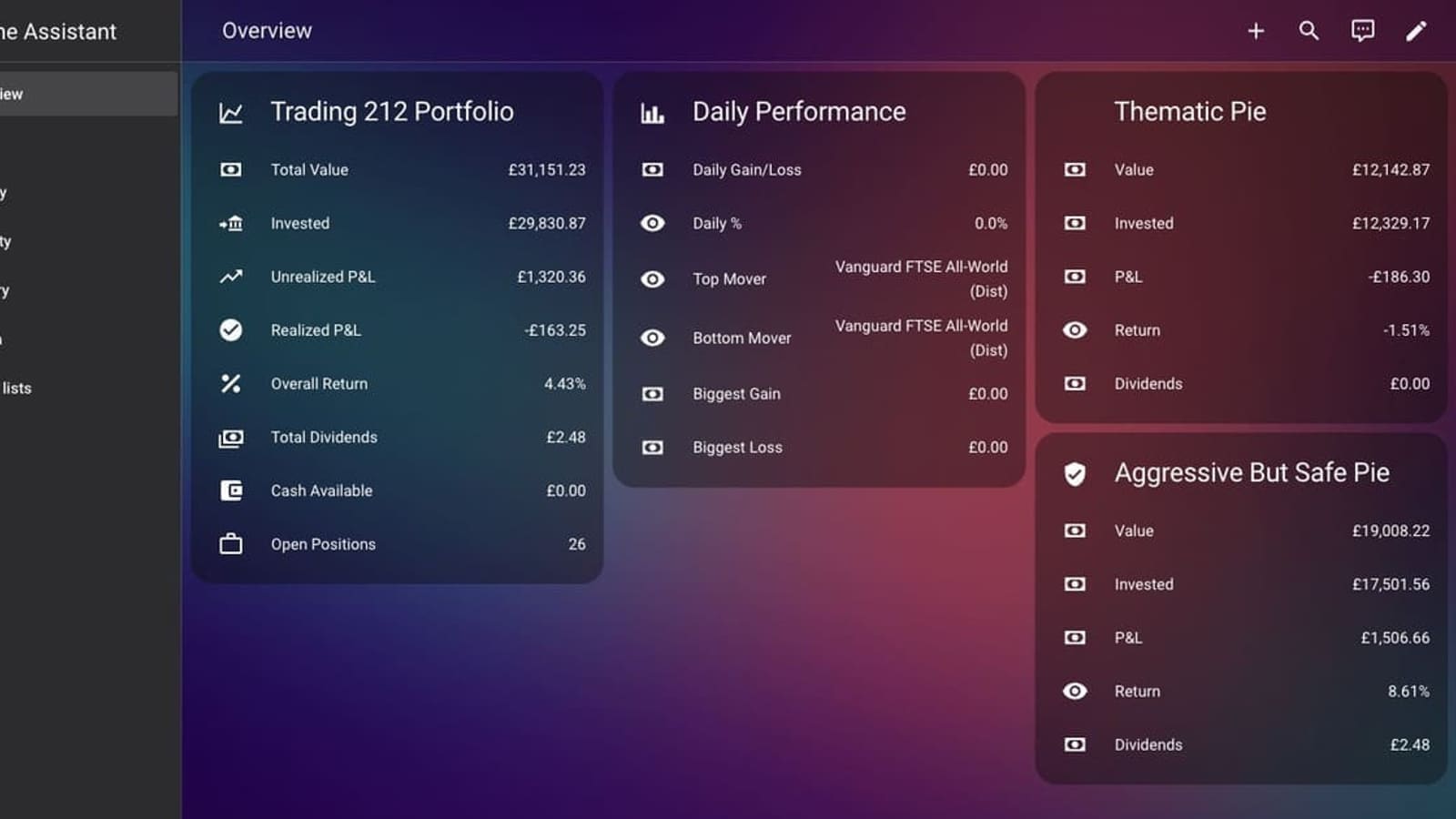Click the chart icon beside Trading 212 Portfolio
The height and width of the screenshot is (819, 1456).
tap(231, 113)
